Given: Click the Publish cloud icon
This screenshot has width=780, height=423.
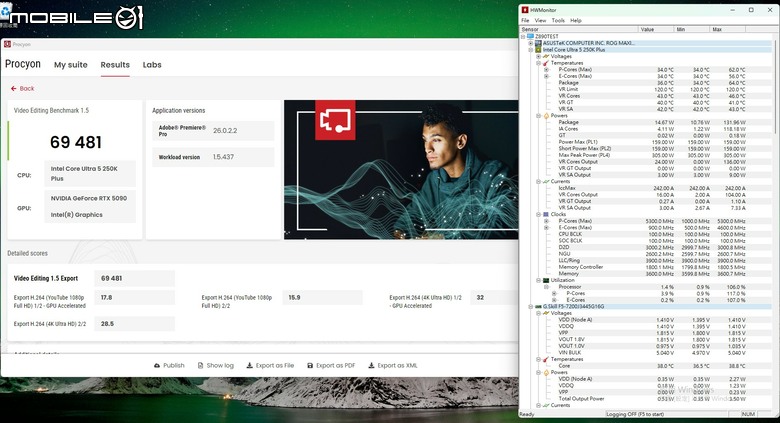Looking at the screenshot, I should click(157, 365).
